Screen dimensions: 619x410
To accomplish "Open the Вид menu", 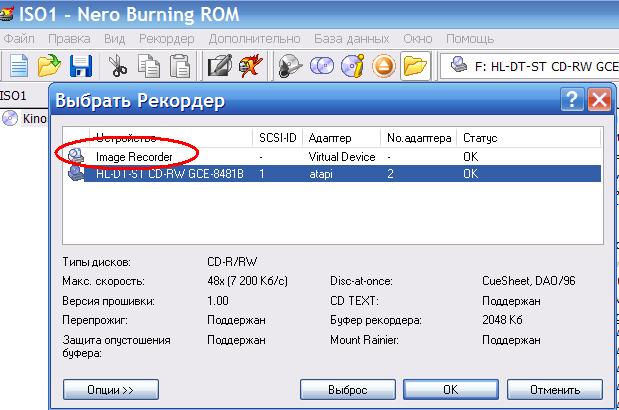I will click(114, 39).
